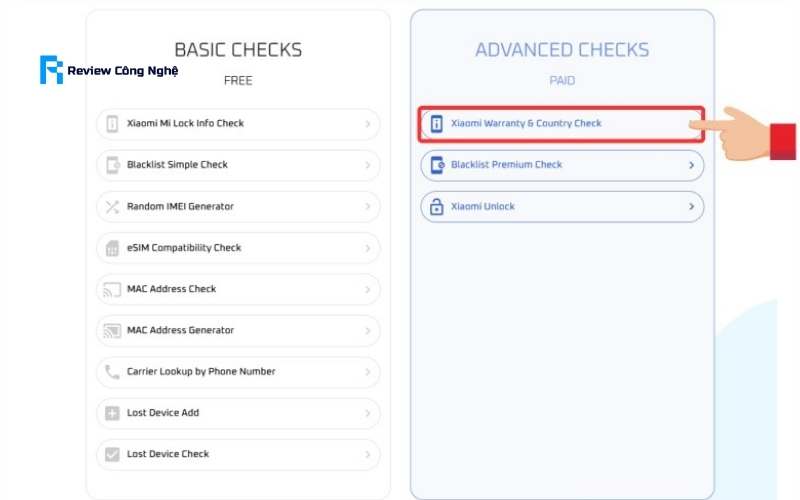Click the Carrier Lookup phone handset icon

tap(112, 371)
